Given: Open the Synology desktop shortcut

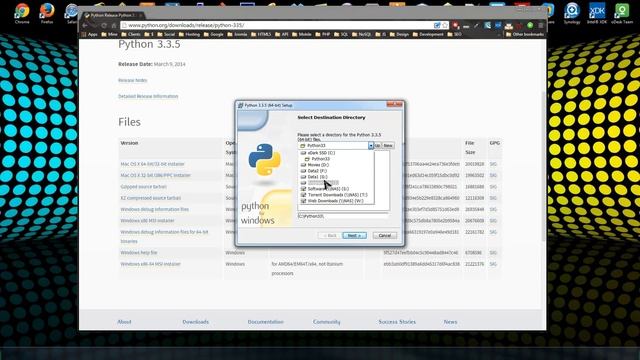Looking at the screenshot, I should [x=572, y=13].
